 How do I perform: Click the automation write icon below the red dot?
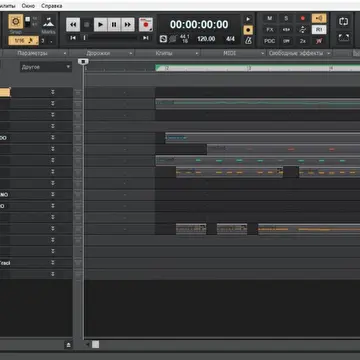click(302, 30)
